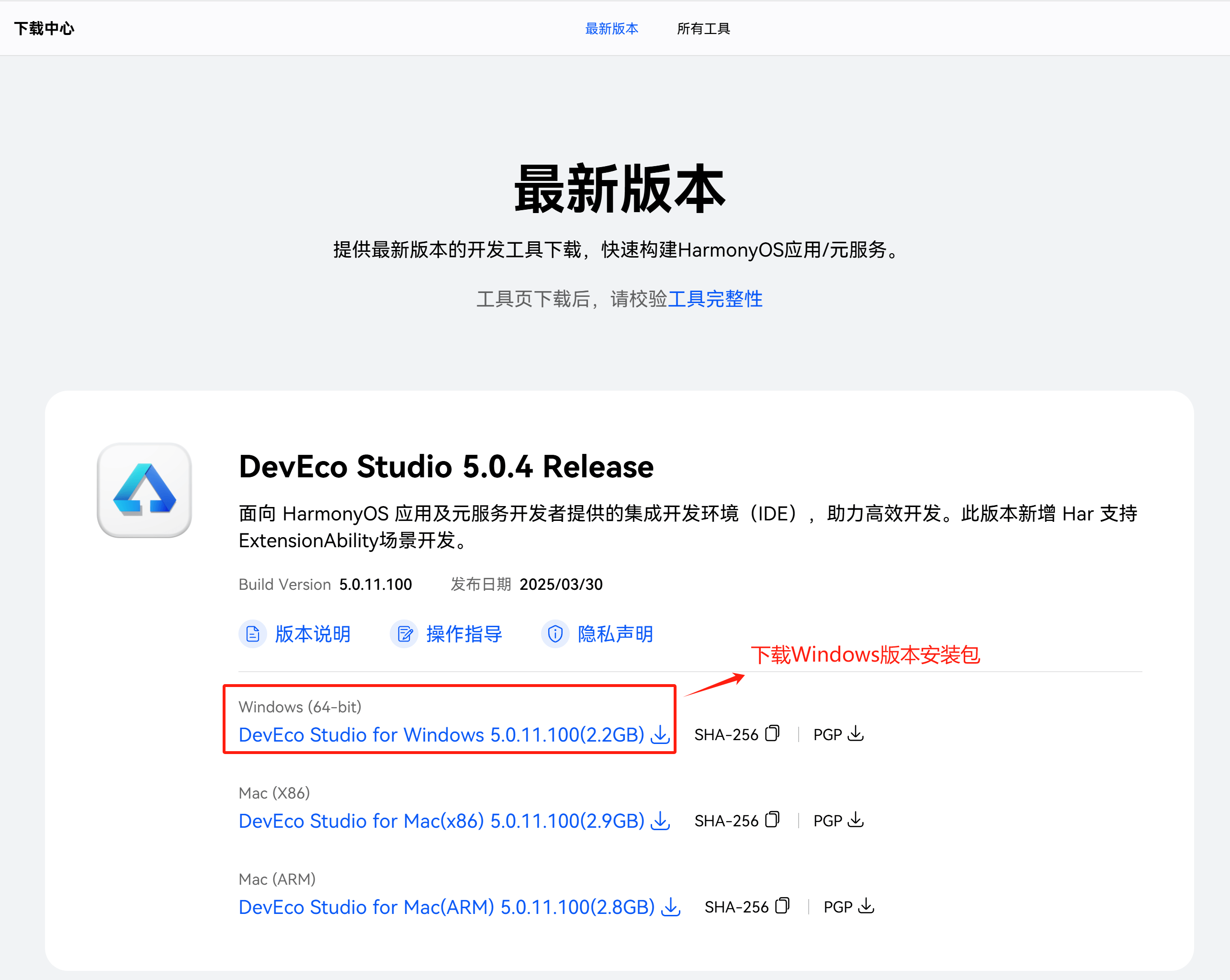Download PGP file for Mac(x86) package

point(855,820)
